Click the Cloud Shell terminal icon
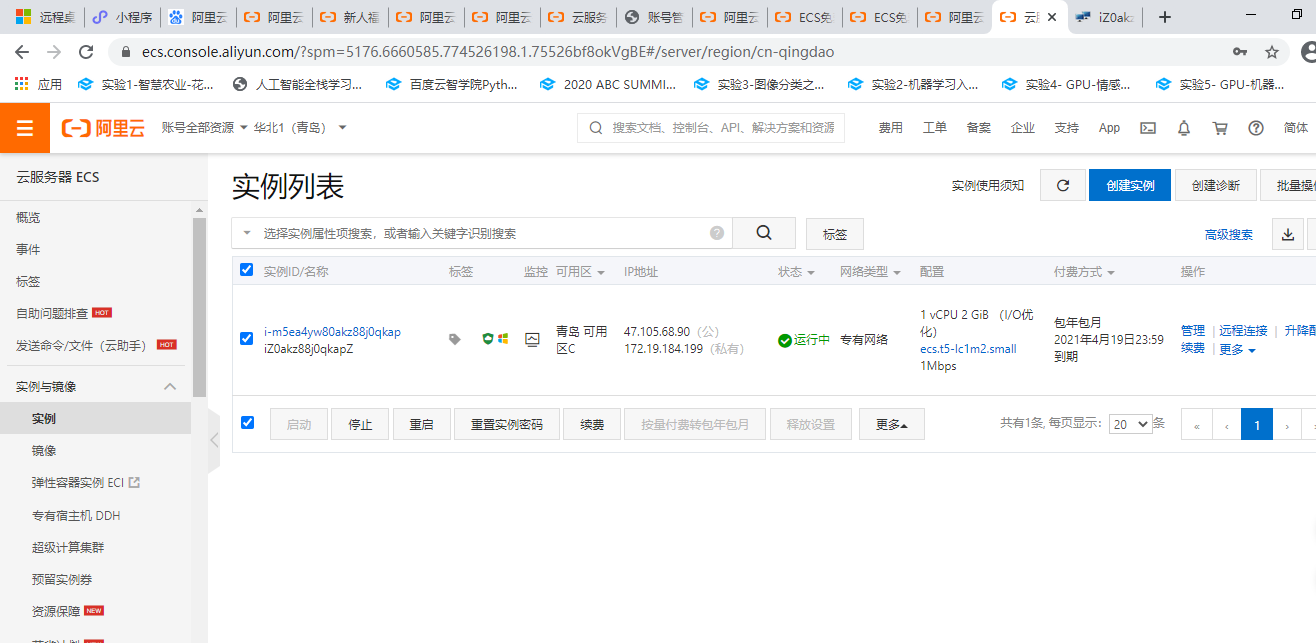 (1148, 128)
